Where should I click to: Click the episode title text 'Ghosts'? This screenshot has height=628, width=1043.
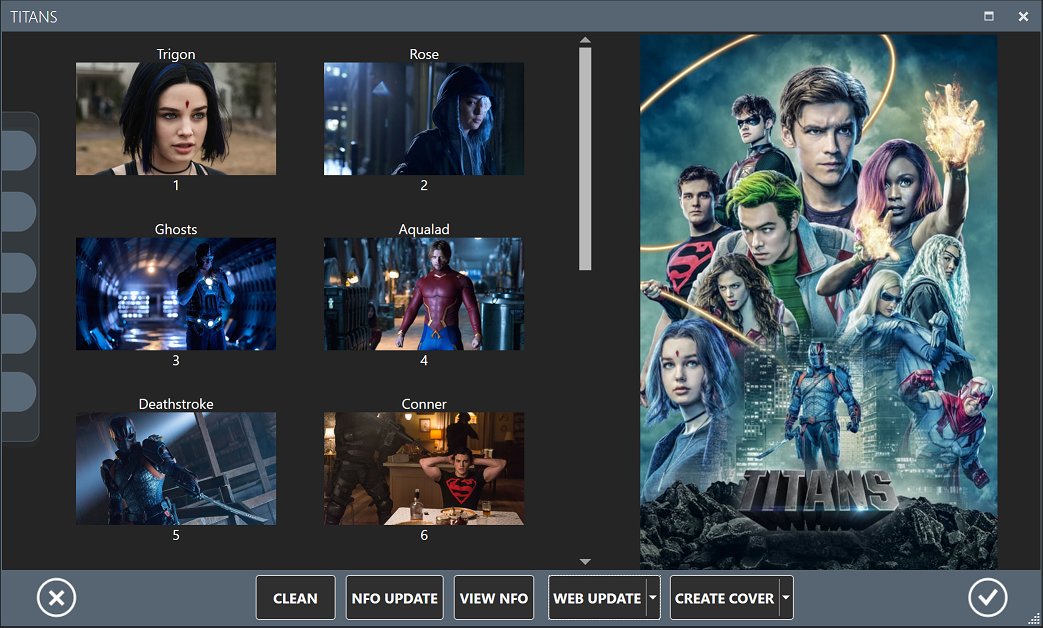tap(176, 229)
